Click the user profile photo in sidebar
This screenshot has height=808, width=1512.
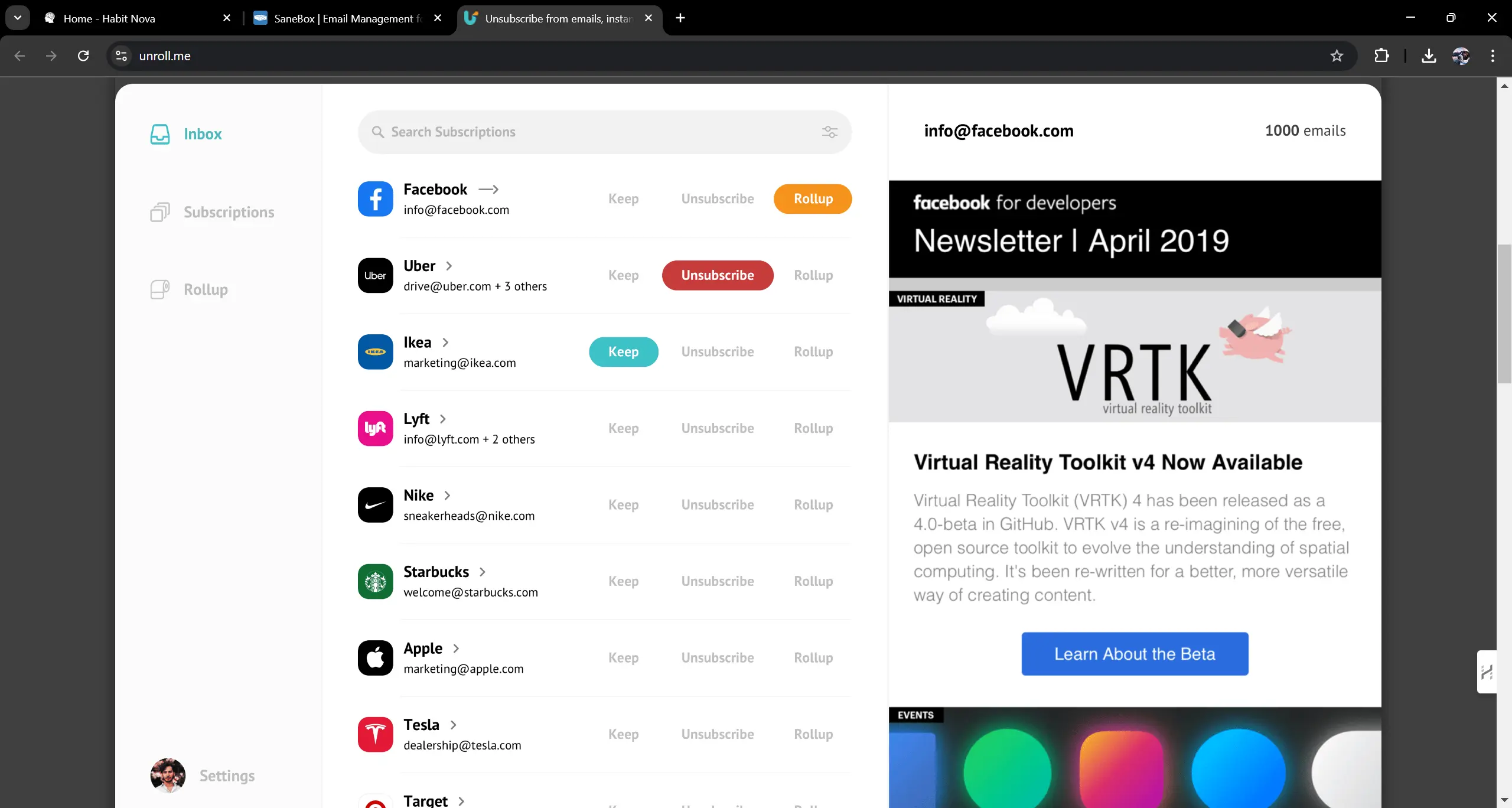coord(168,776)
